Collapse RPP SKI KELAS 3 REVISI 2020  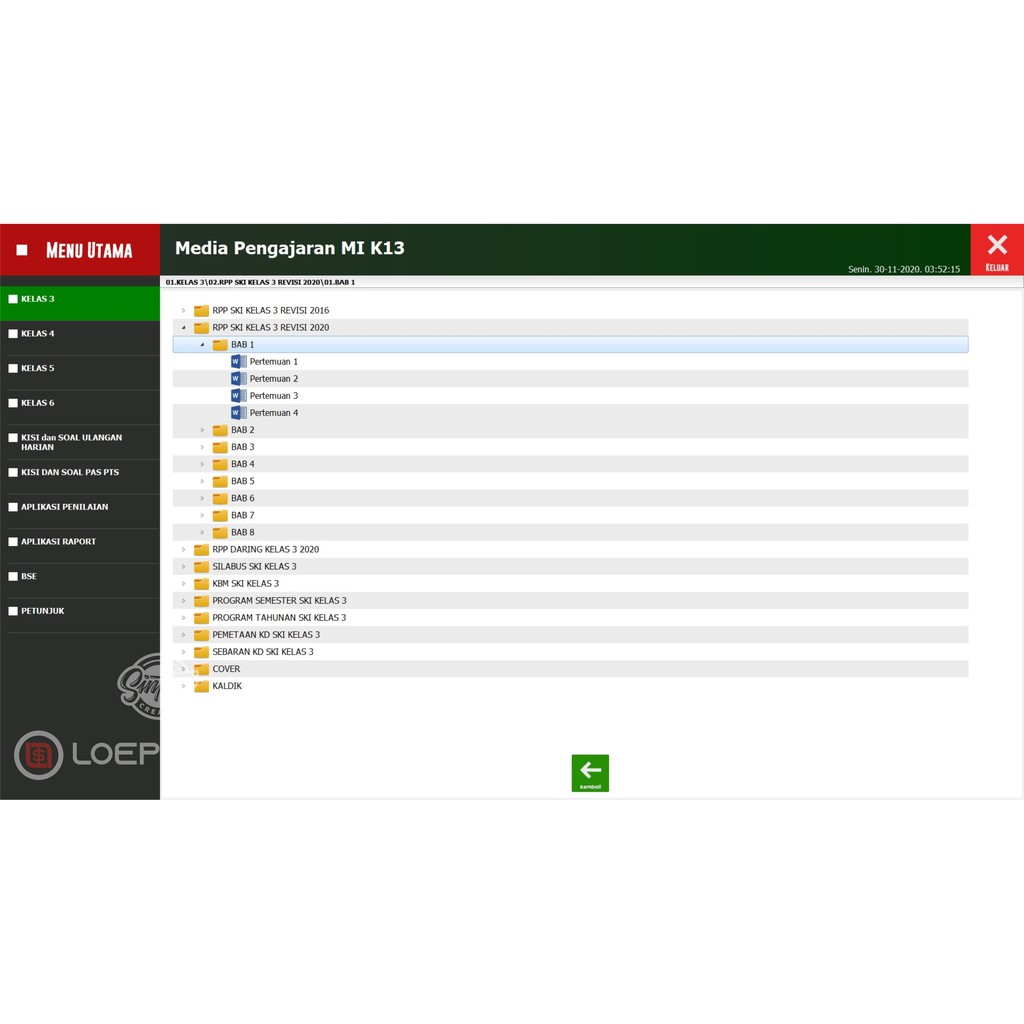tap(184, 328)
